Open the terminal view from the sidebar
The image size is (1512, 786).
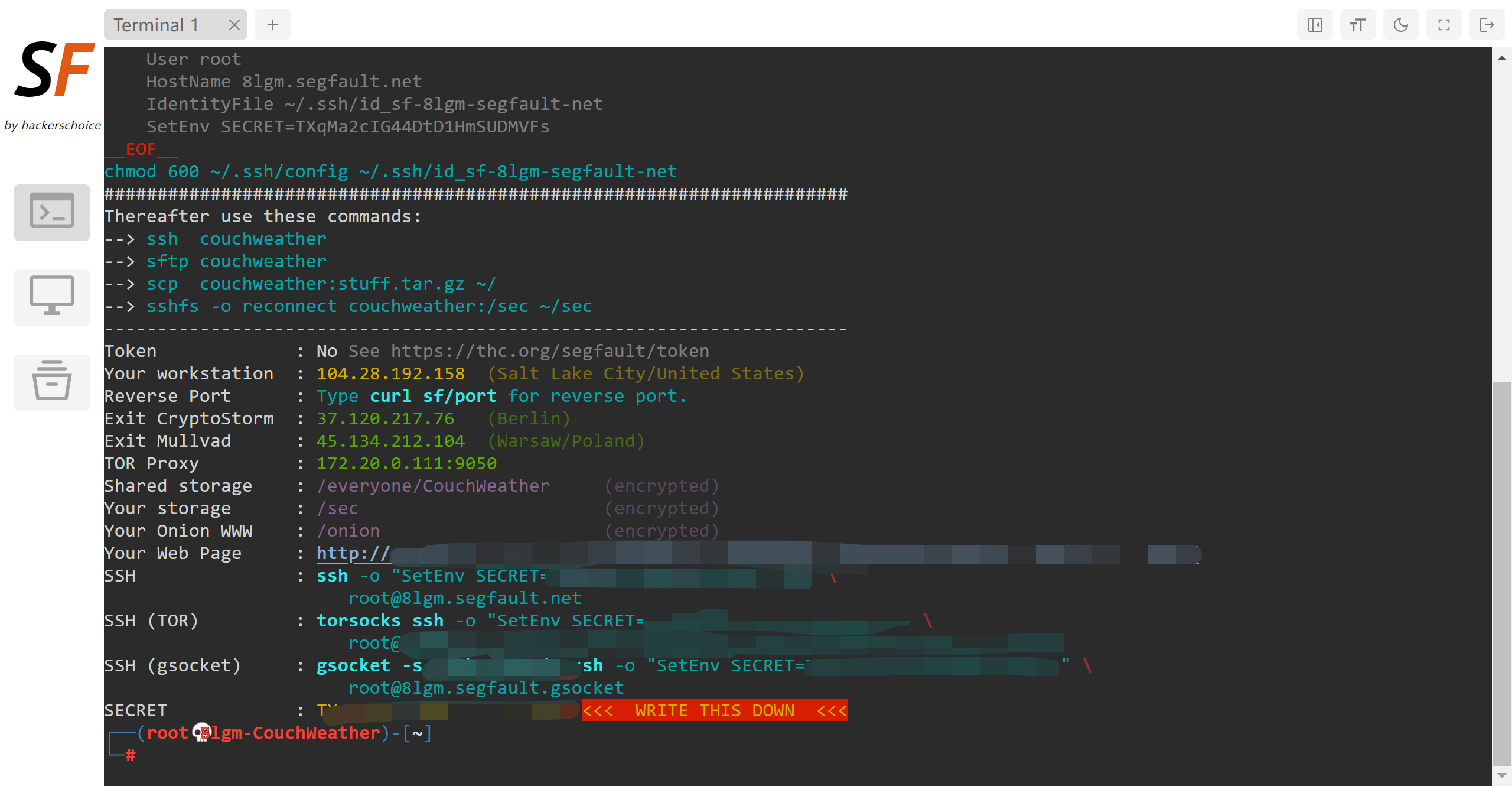[x=52, y=212]
